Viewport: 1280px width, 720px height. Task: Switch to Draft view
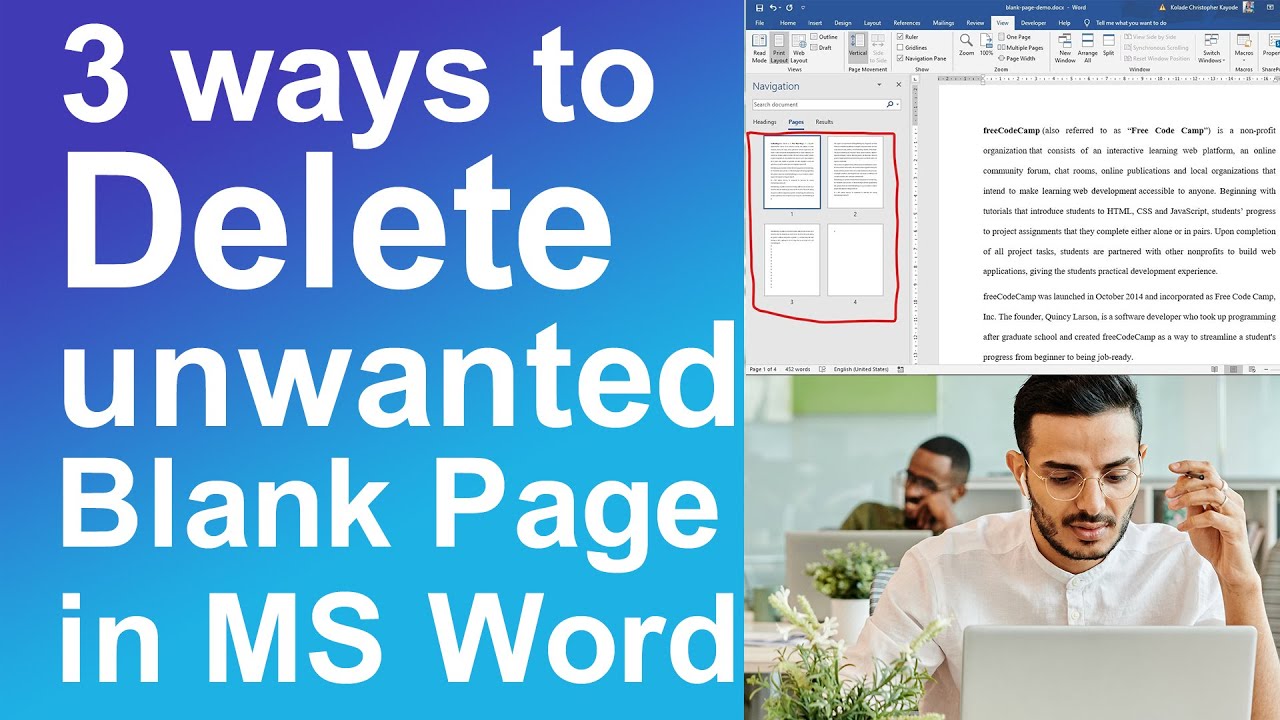pyautogui.click(x=822, y=47)
